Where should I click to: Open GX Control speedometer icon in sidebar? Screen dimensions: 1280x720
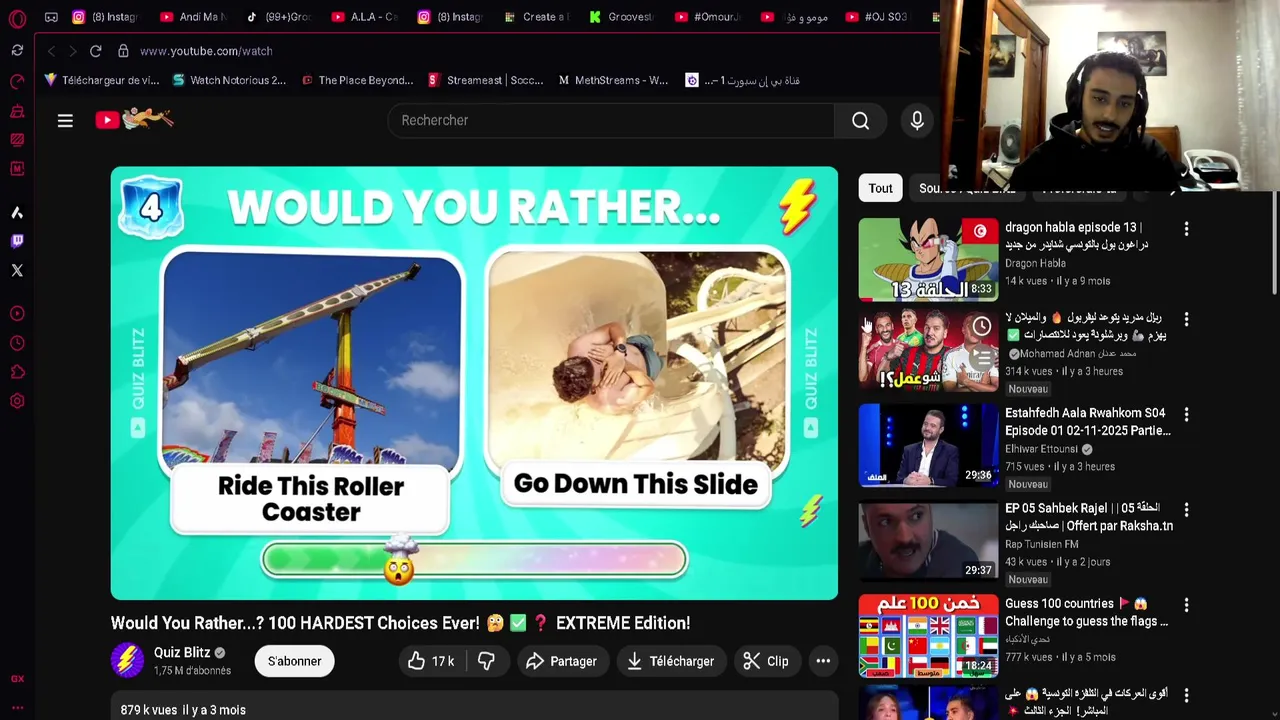tap(17, 81)
